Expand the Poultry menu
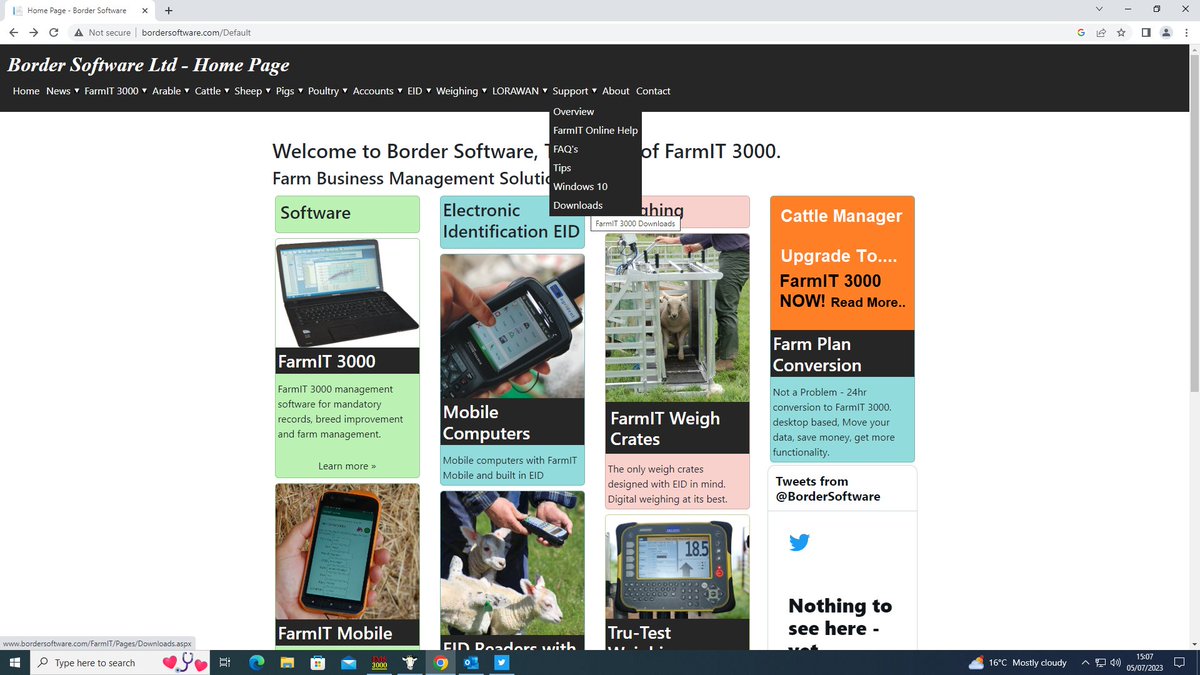The image size is (1200, 675). [x=328, y=91]
